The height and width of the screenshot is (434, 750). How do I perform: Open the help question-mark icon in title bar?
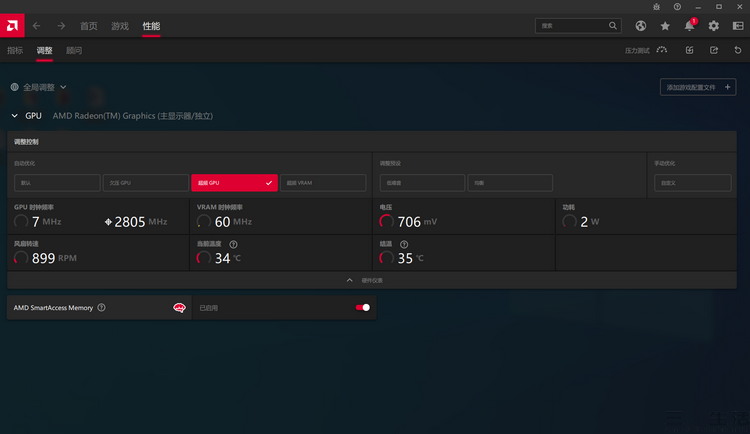coord(677,7)
